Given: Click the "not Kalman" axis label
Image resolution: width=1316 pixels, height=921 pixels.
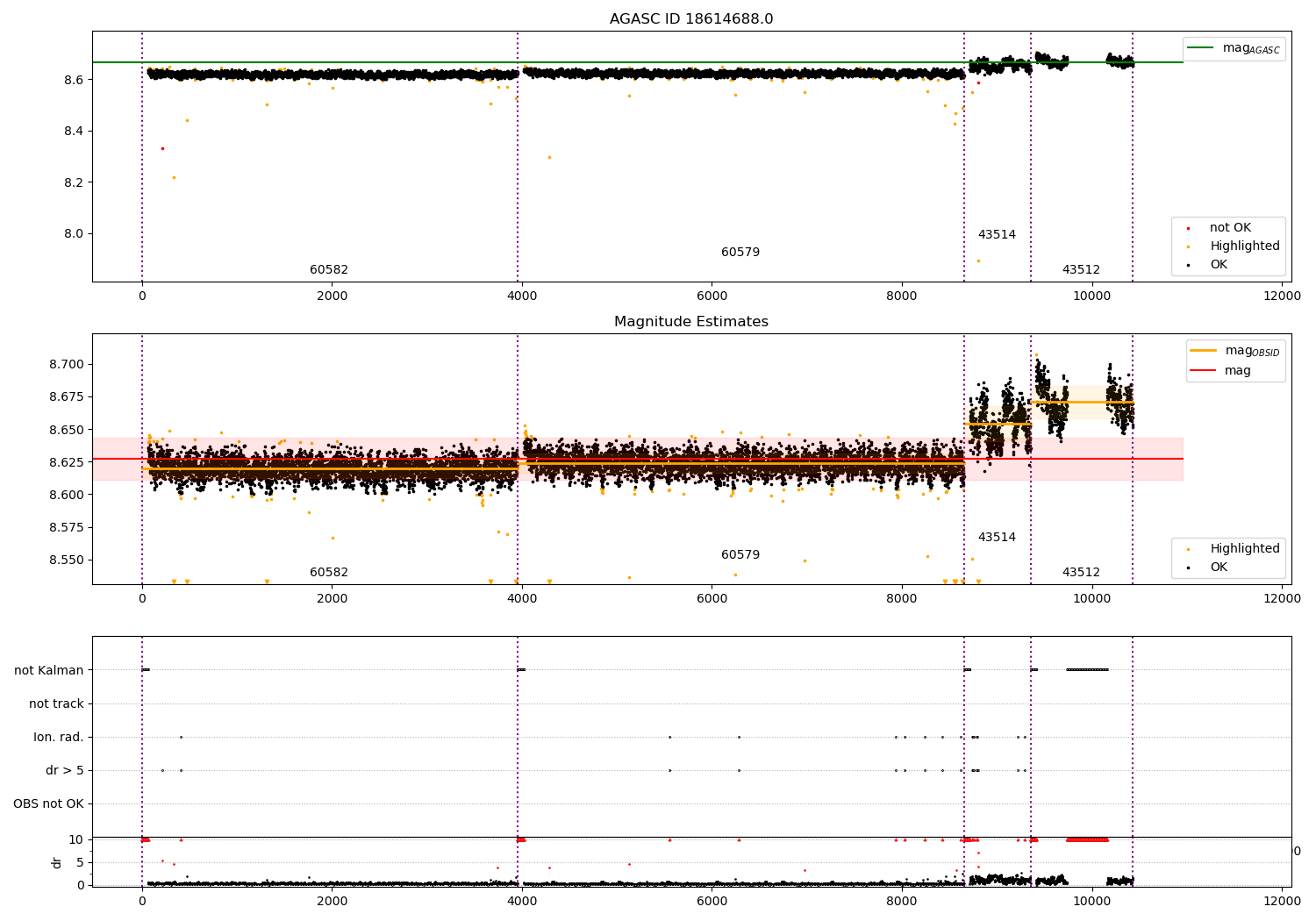Looking at the screenshot, I should coord(49,671).
